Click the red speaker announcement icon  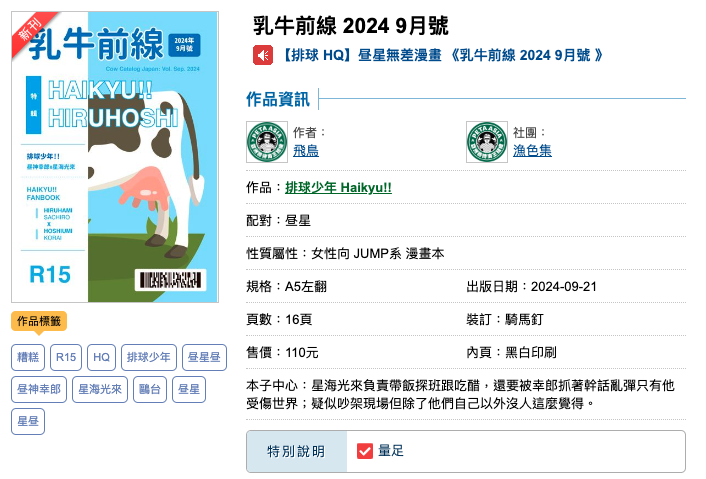tap(262, 55)
